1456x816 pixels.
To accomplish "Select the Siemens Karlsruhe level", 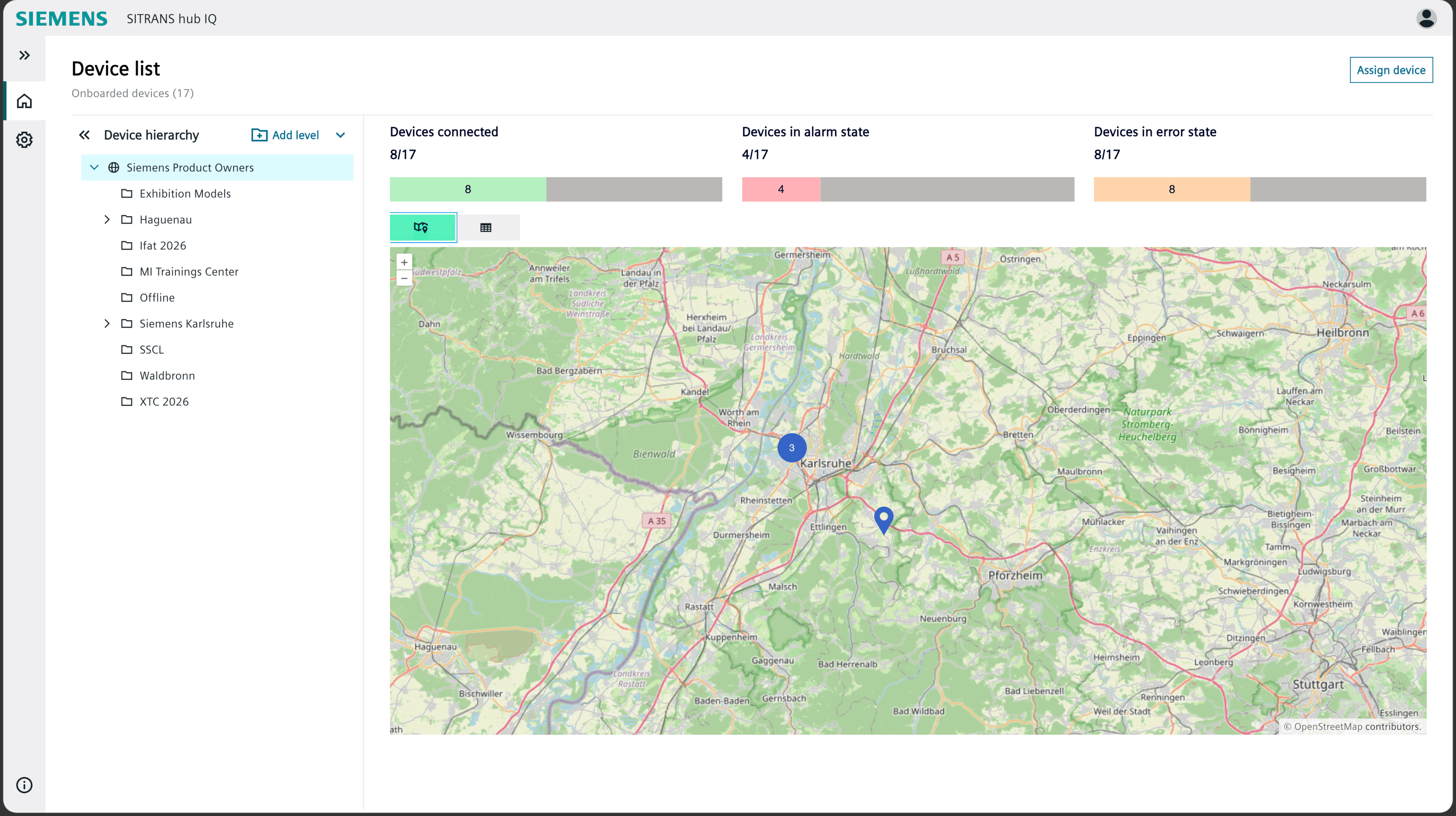I will [186, 323].
